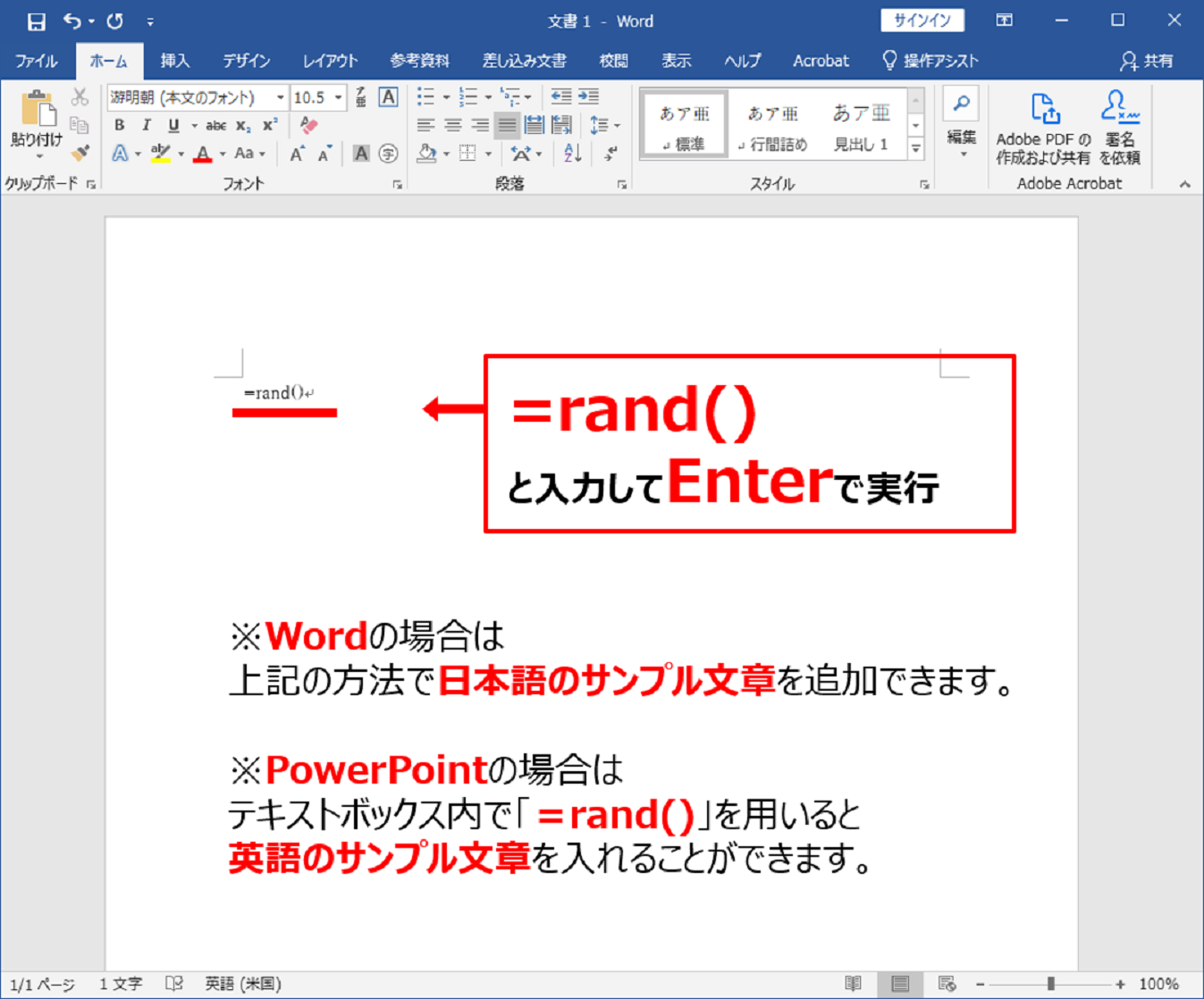Open the ファイル tab
This screenshot has width=1204, height=999.
pyautogui.click(x=36, y=61)
